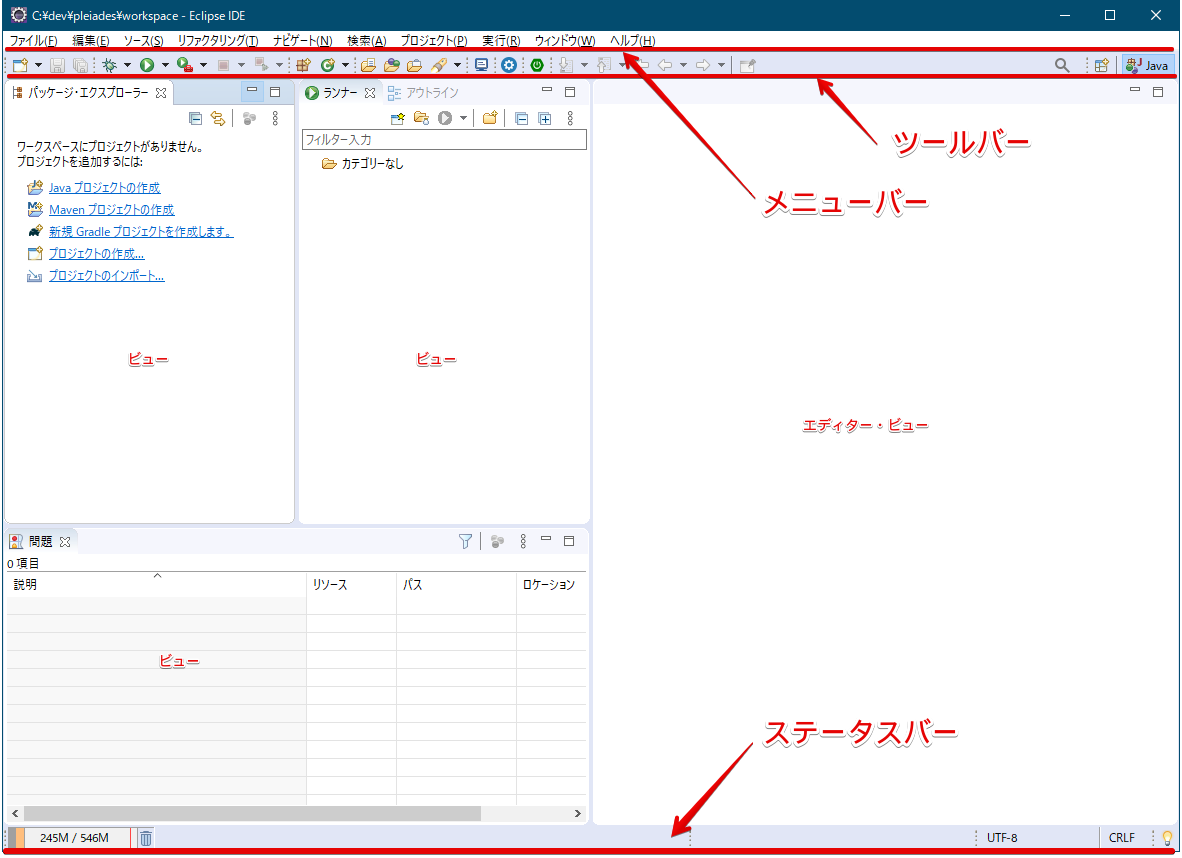
Task: Toggle the filters in the Problems view
Action: click(x=464, y=540)
